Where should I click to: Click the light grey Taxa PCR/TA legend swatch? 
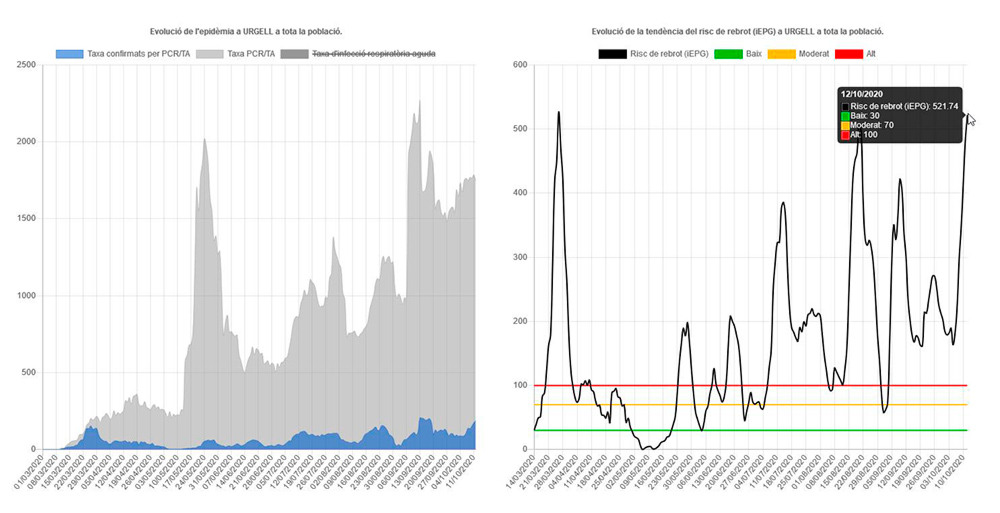[210, 53]
